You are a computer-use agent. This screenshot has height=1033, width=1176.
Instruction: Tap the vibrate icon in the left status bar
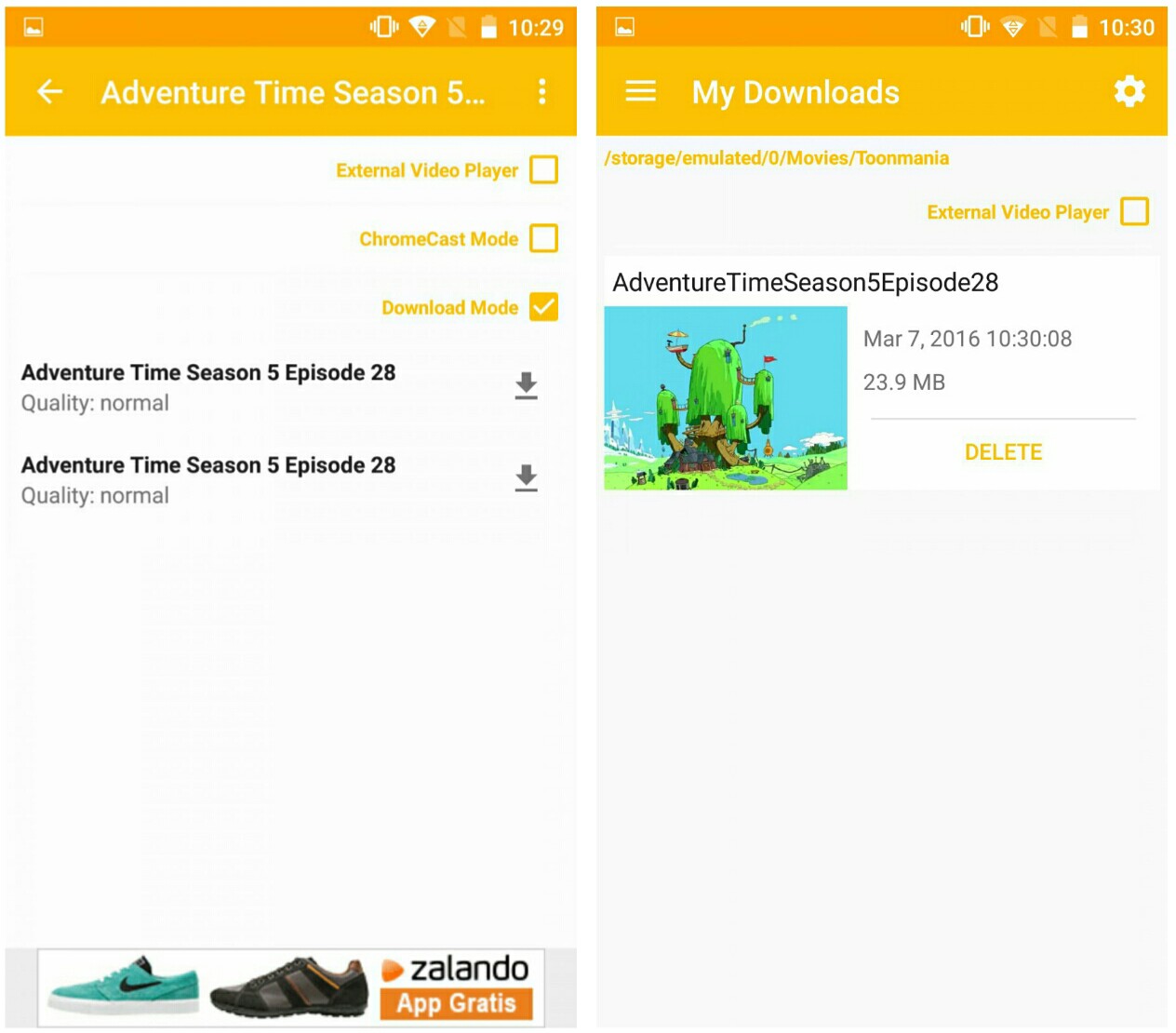tap(383, 27)
